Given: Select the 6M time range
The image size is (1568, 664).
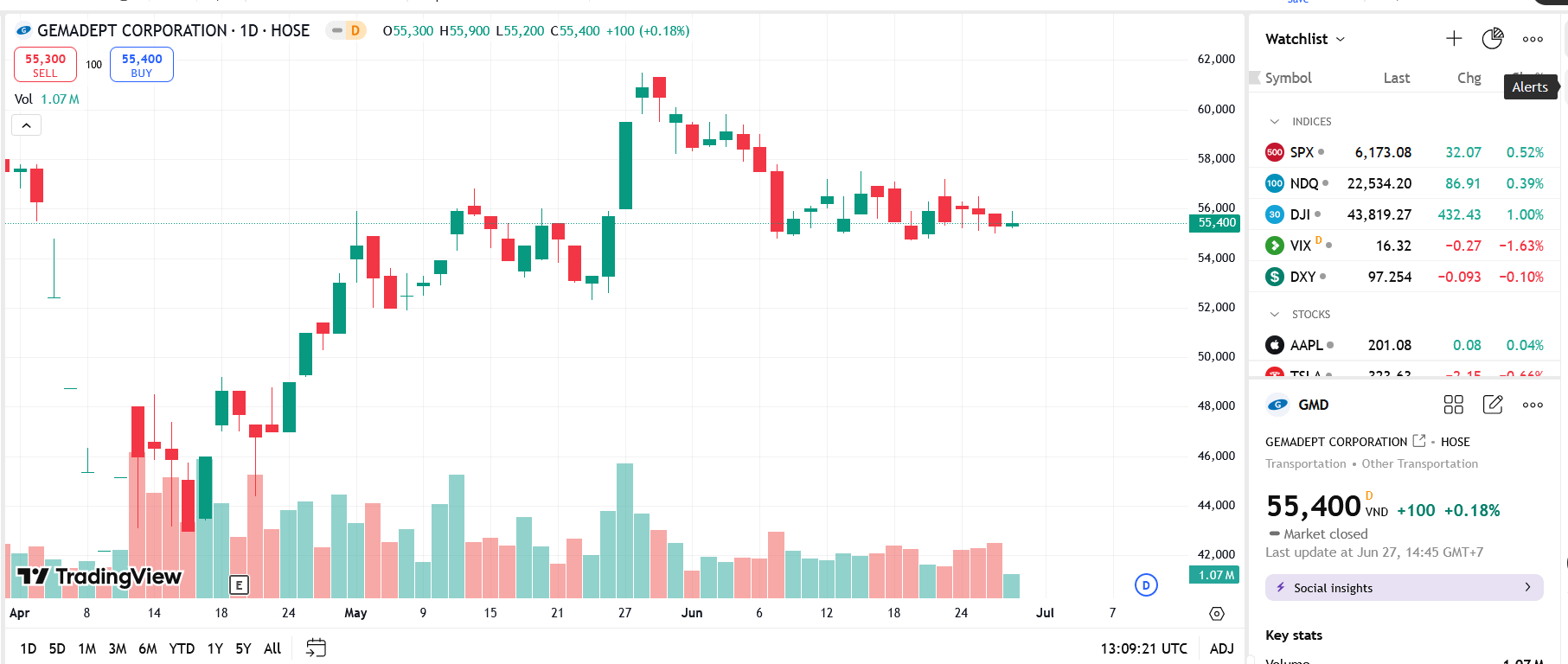Looking at the screenshot, I should (x=148, y=648).
